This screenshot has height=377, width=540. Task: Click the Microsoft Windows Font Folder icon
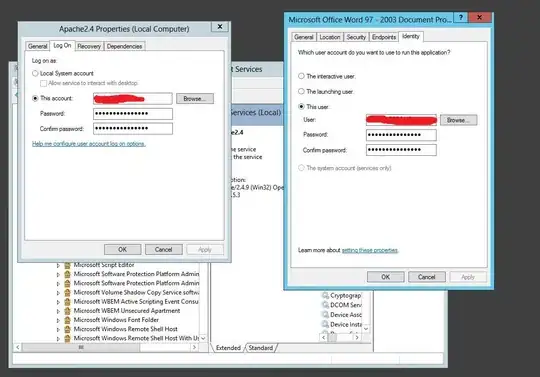point(68,320)
